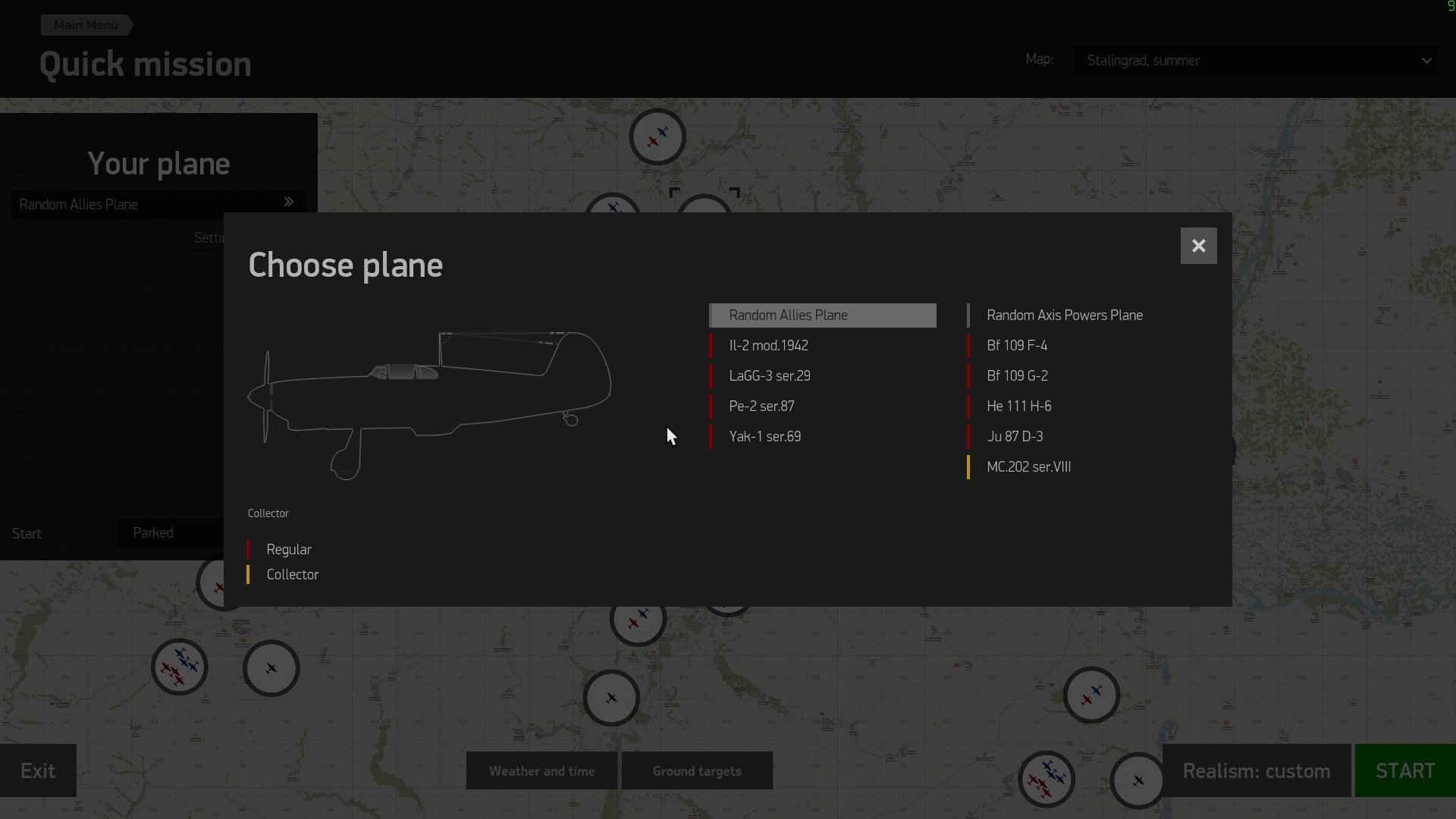Close the Choose plane dialog

1198,246
